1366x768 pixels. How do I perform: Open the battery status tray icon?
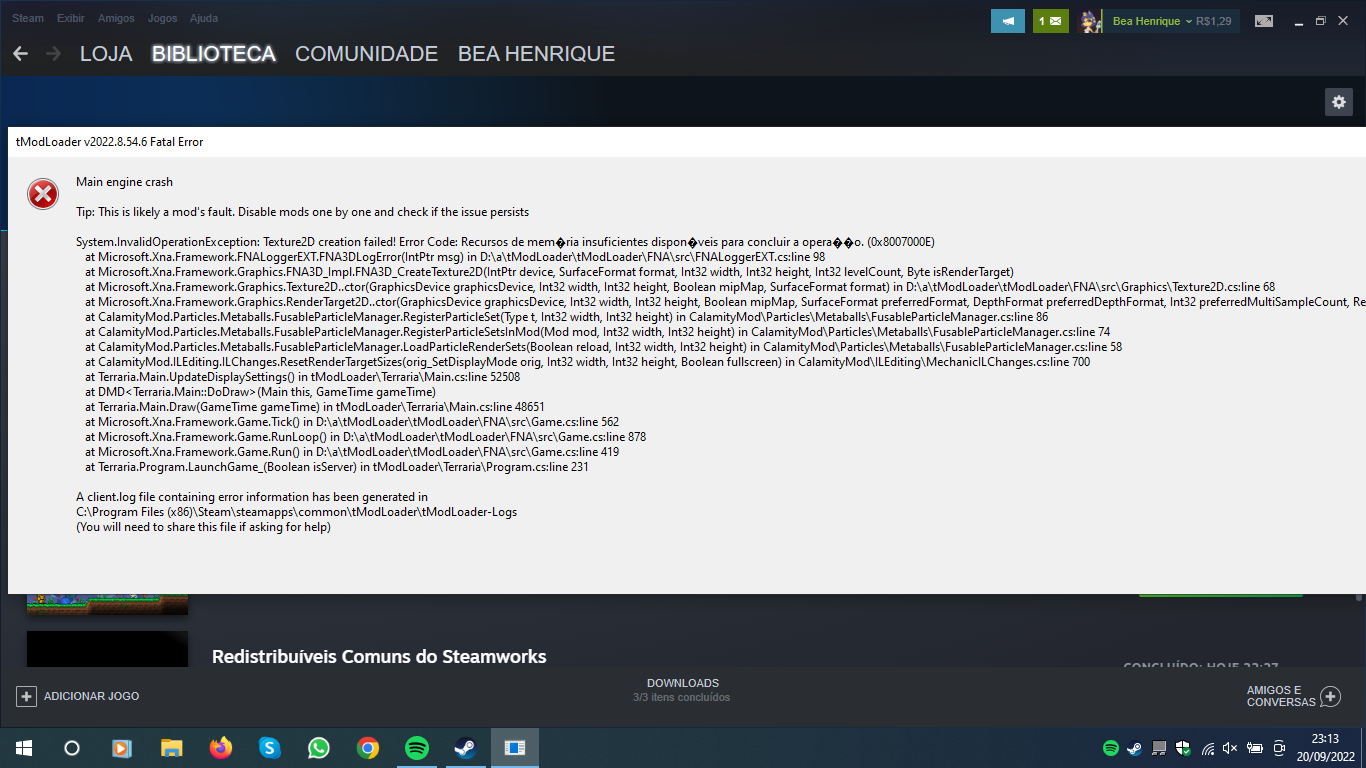point(1255,748)
